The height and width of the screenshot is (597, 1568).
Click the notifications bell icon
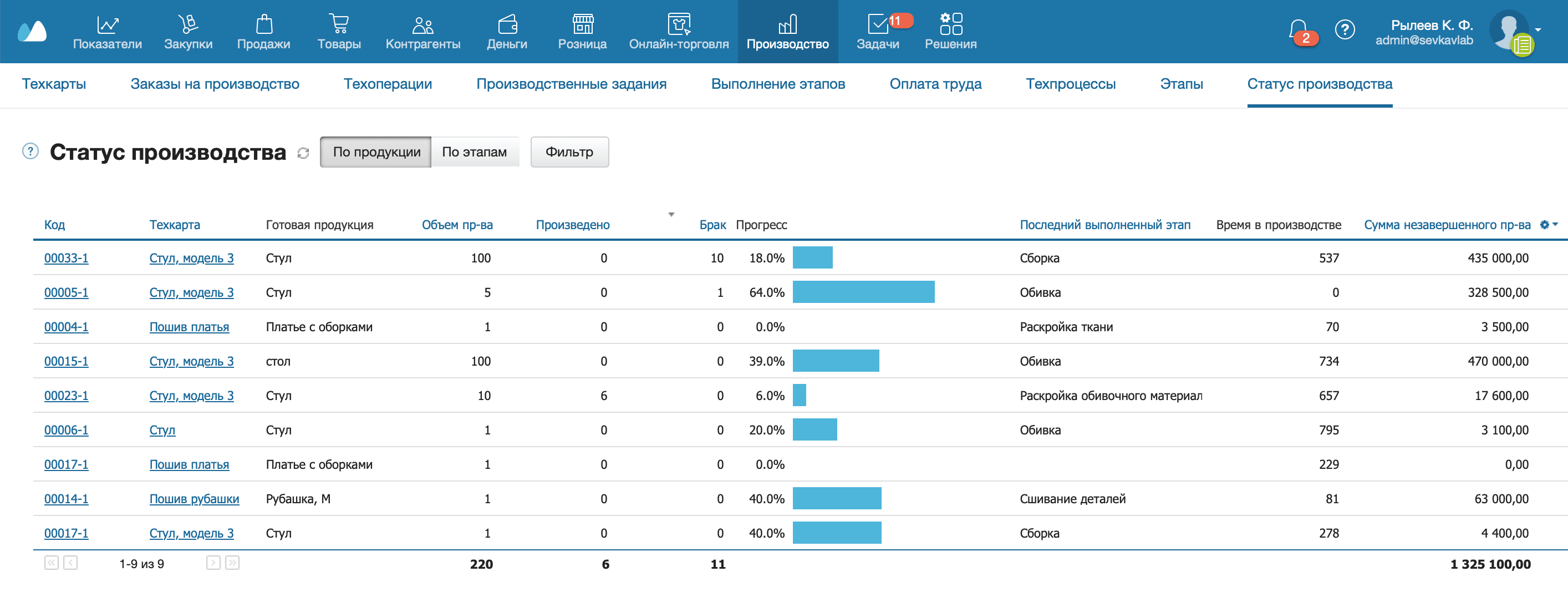coord(1298,29)
